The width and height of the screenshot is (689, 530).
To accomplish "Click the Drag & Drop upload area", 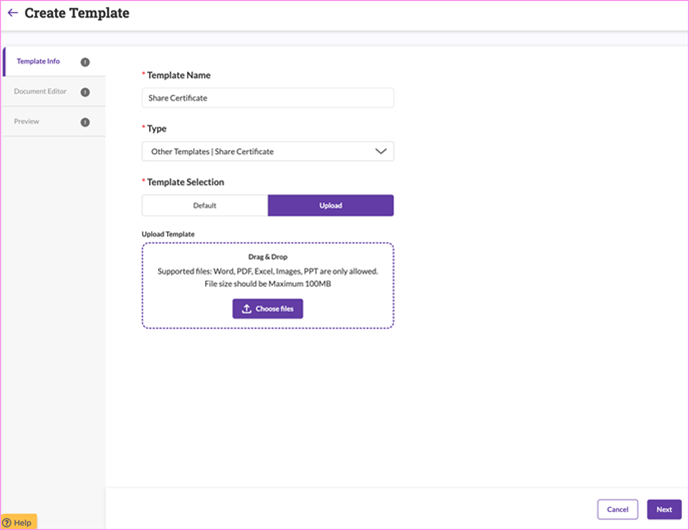I will (268, 286).
